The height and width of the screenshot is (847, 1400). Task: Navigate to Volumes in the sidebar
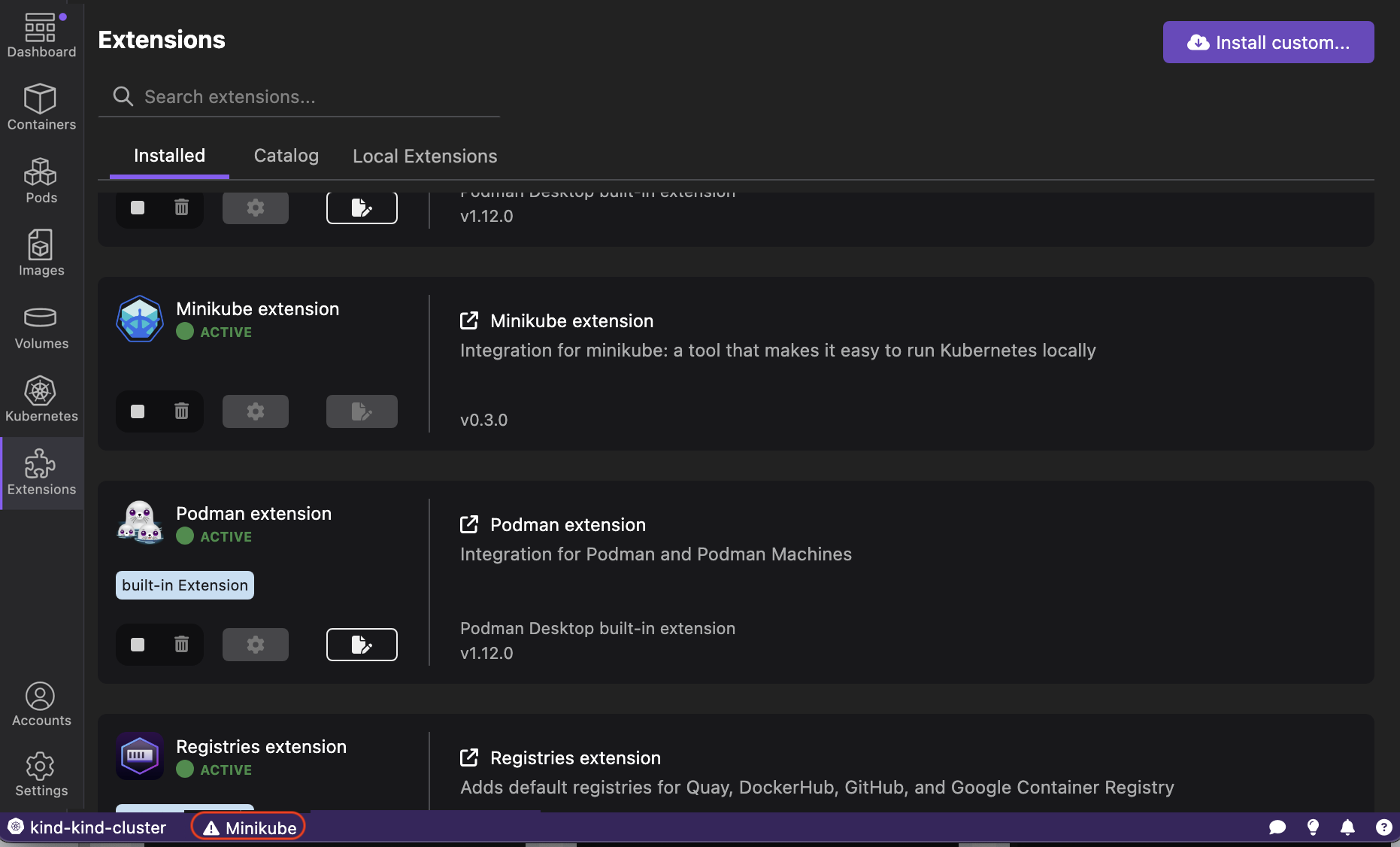coord(41,326)
